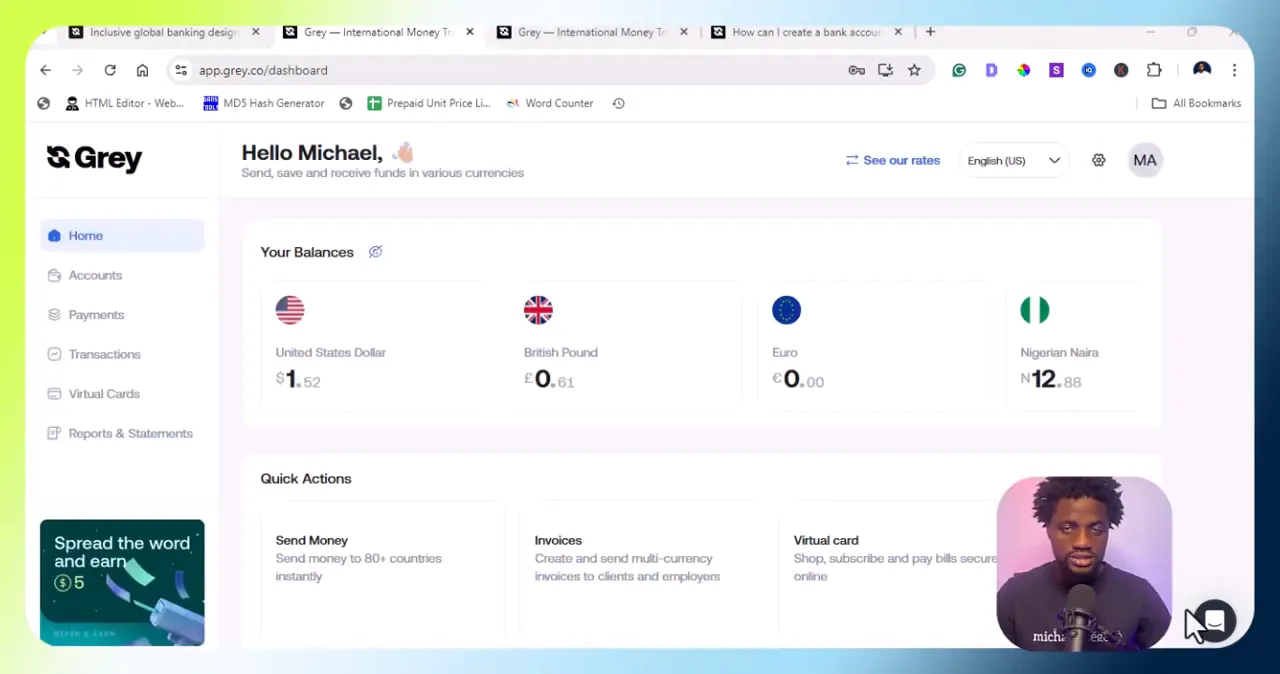Close the Inclusive global banking tab
This screenshot has width=1280, height=674.
coord(255,32)
